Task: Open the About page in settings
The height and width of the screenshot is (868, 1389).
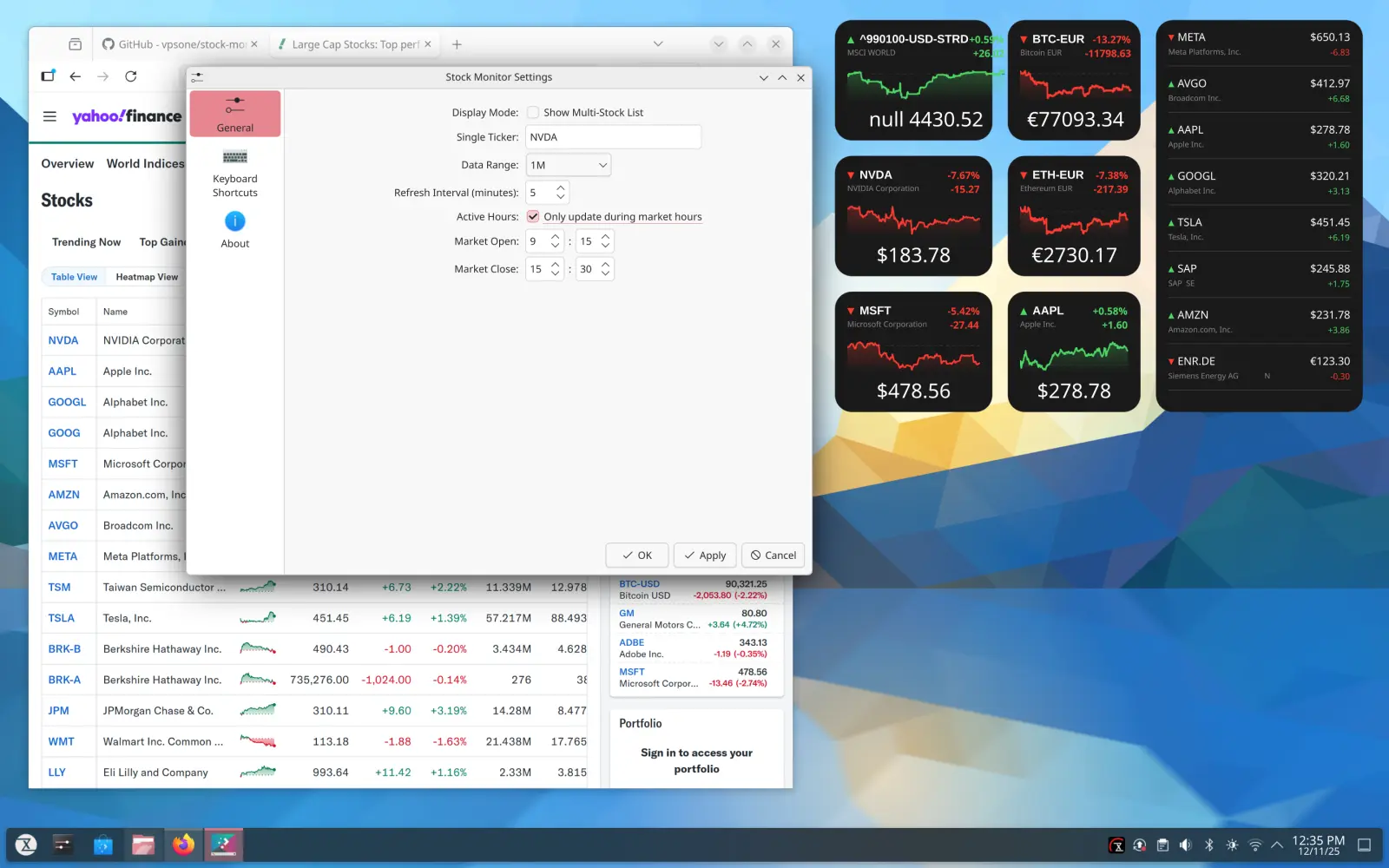Action: tap(234, 228)
